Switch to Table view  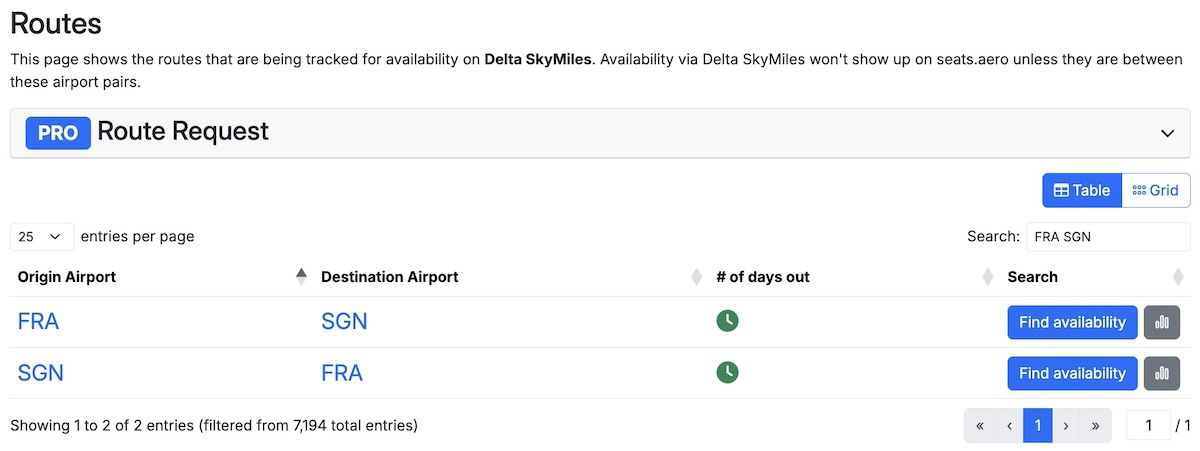point(1082,190)
